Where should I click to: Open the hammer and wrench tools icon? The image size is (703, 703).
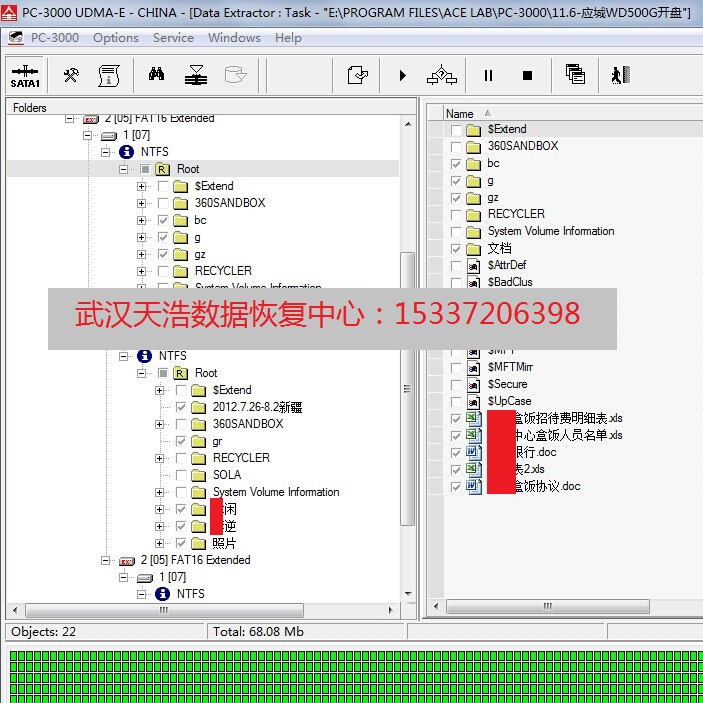[x=71, y=76]
